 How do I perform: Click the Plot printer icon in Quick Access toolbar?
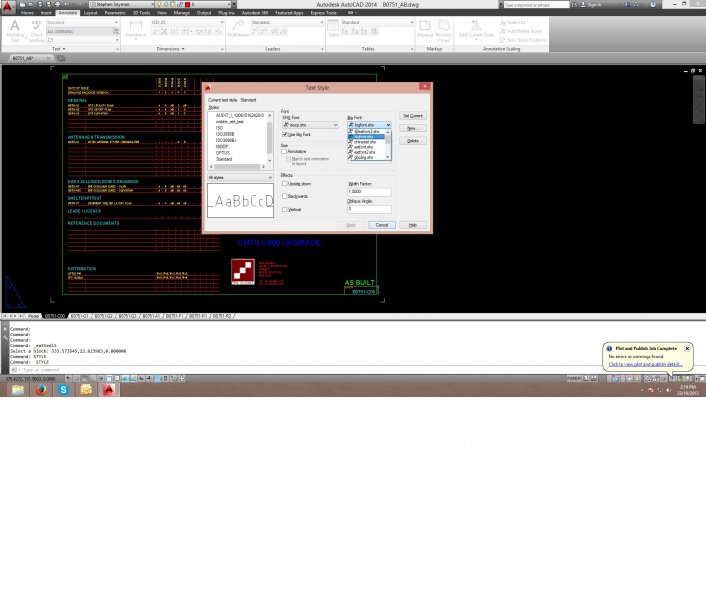[x=58, y=4]
